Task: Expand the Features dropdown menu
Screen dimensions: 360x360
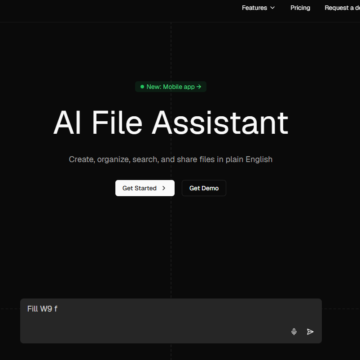Action: point(258,8)
